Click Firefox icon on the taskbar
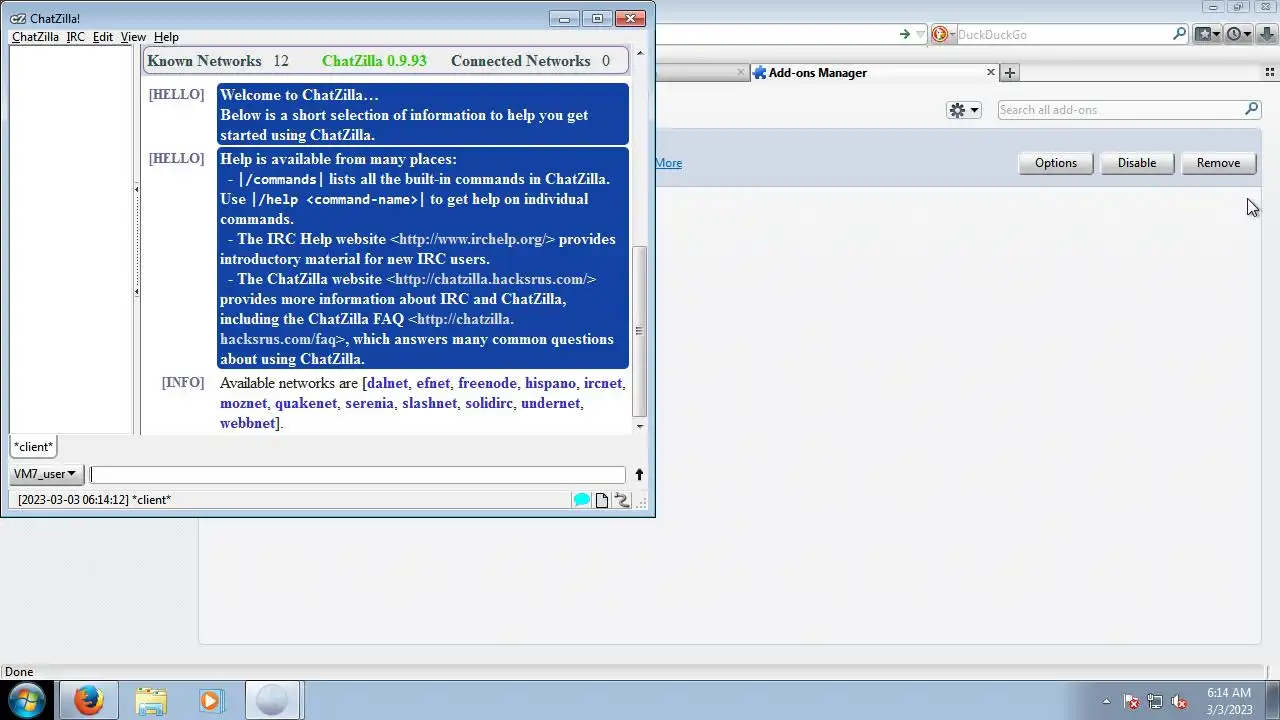Image resolution: width=1280 pixels, height=720 pixels. point(88,700)
